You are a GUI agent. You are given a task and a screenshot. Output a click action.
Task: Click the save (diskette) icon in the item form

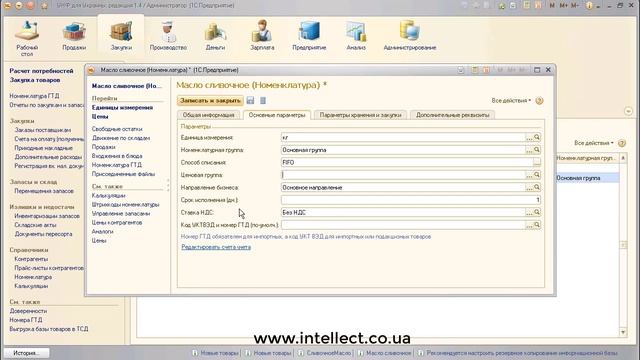click(250, 100)
